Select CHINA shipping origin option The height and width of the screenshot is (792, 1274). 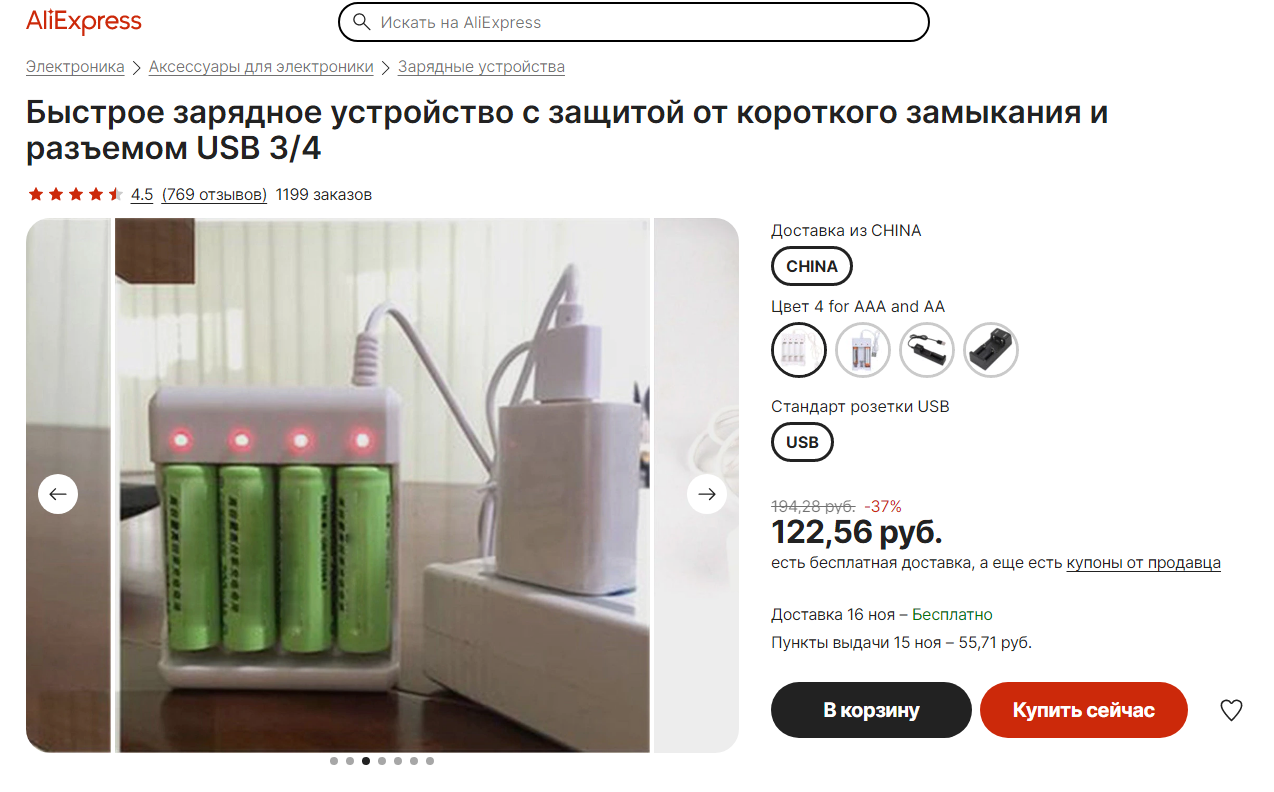click(812, 266)
